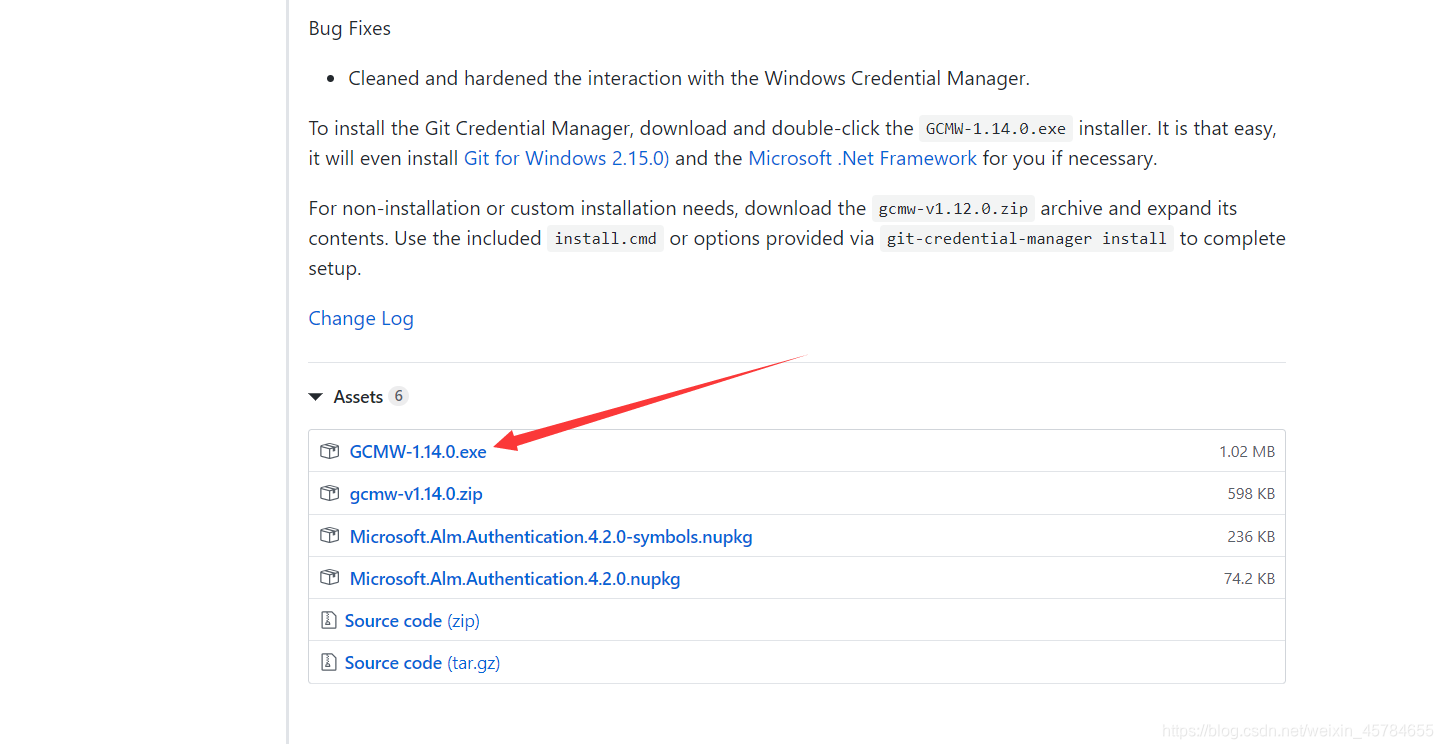Click the package icon beside gcmw-v1.14.0.zip
This screenshot has width=1443, height=749.
[329, 493]
